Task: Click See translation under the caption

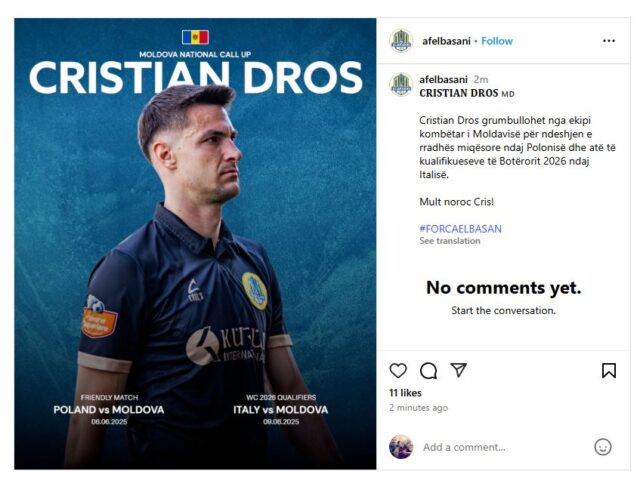Action: (449, 241)
